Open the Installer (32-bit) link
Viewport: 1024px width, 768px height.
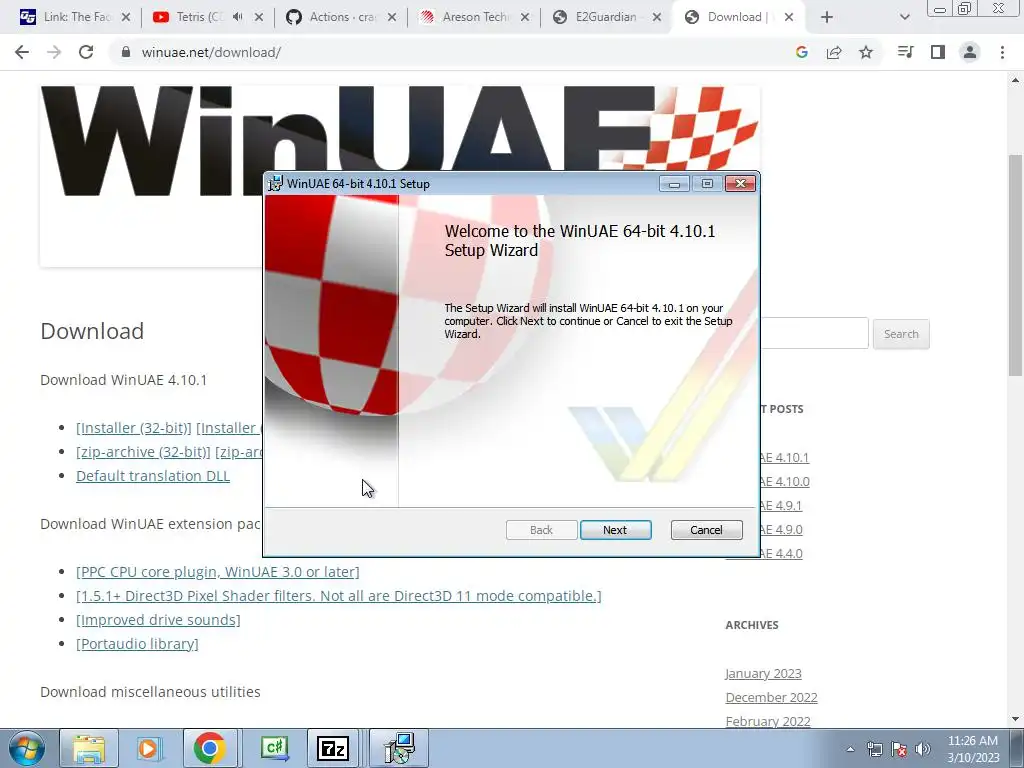tap(134, 428)
